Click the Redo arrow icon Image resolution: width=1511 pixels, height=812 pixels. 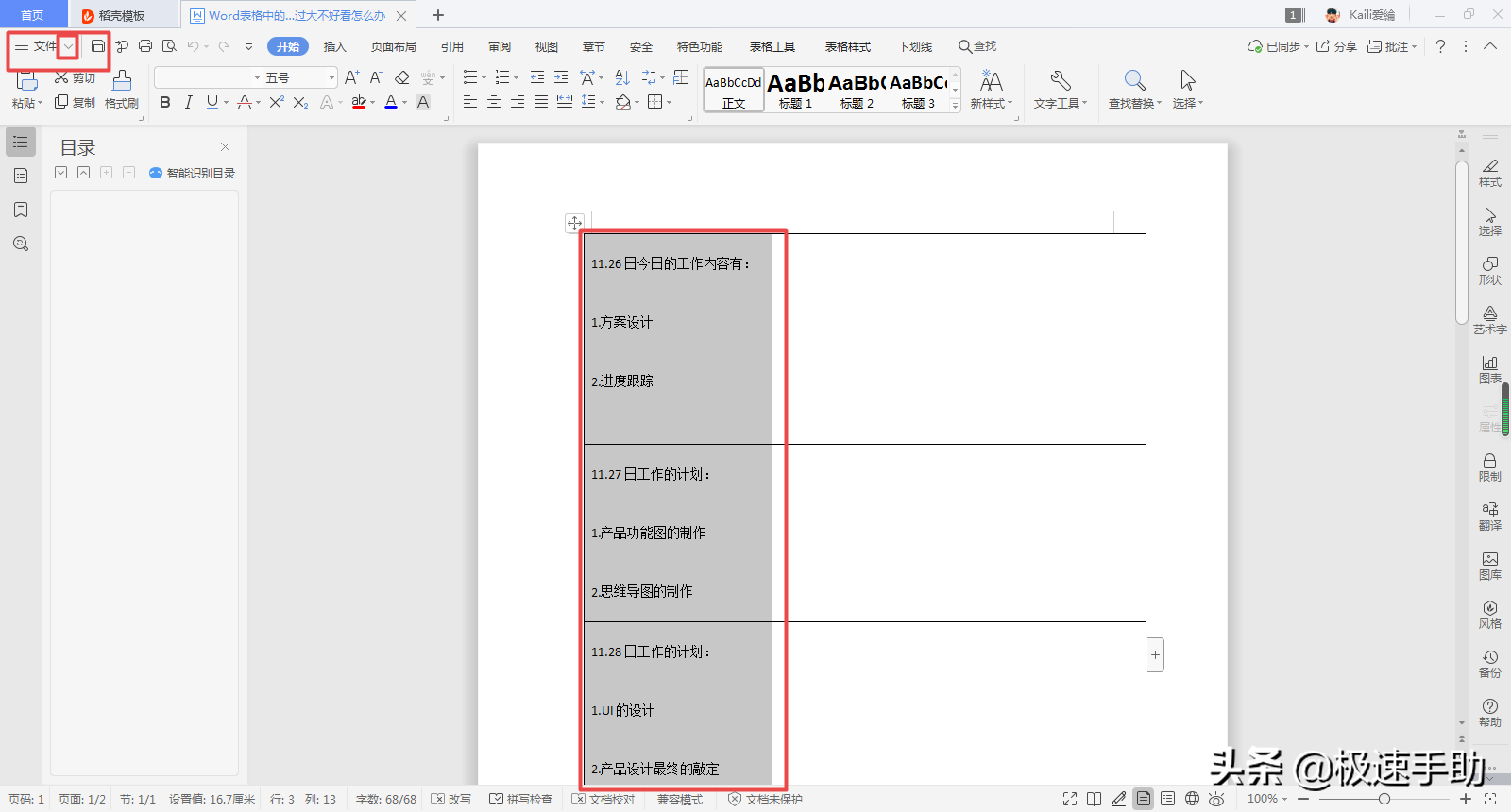point(224,45)
